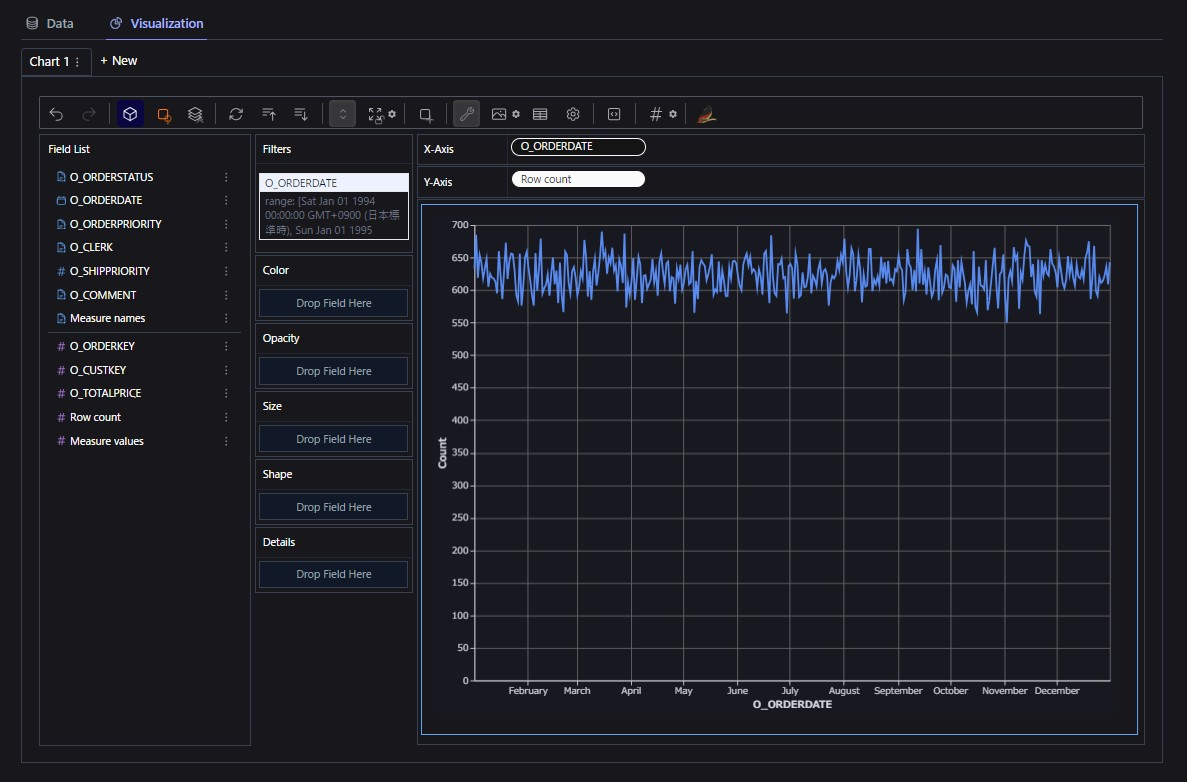Click the Color Drop Field Here area

(x=333, y=303)
